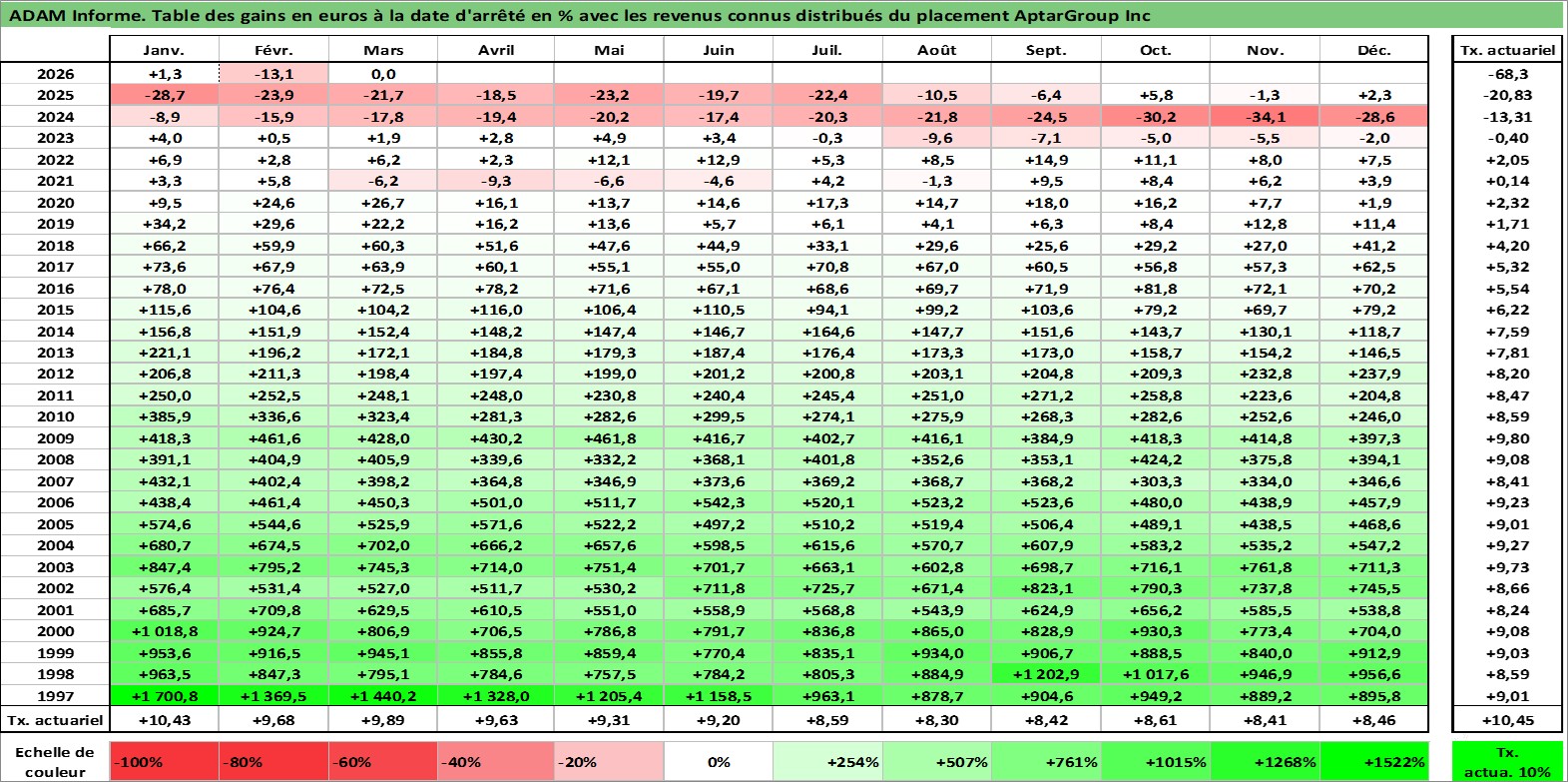Select the +1 700,8 cell in 1997
Screen dimensions: 1568x782
pyautogui.click(x=164, y=696)
